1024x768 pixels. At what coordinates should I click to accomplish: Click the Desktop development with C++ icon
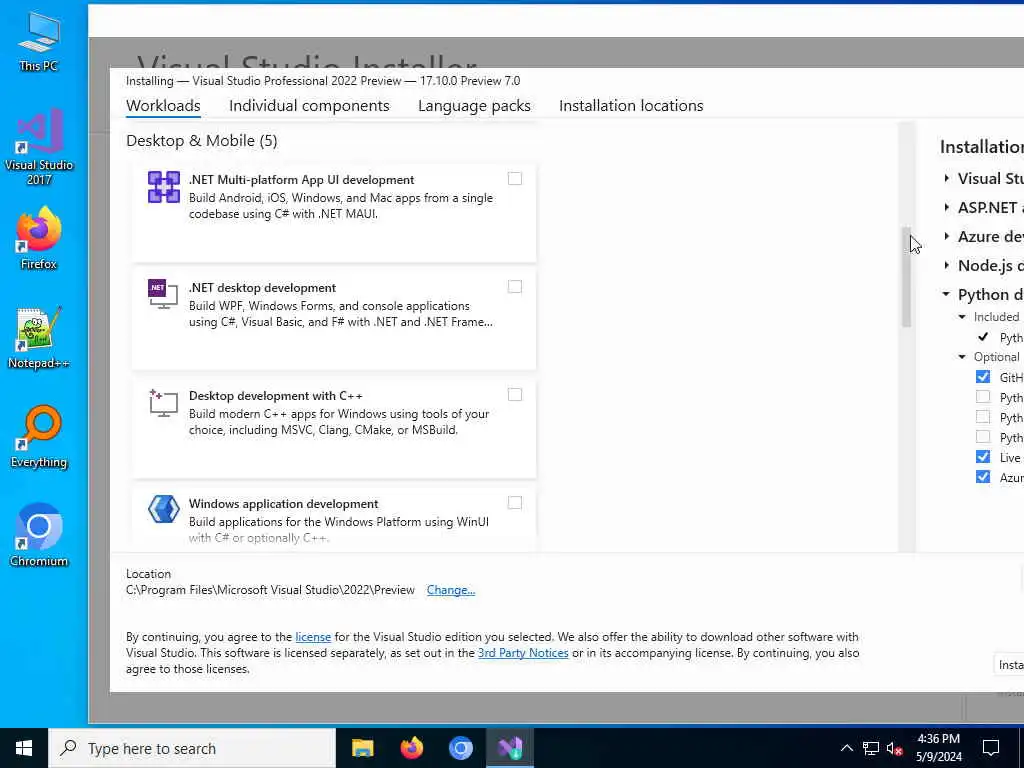coord(163,403)
